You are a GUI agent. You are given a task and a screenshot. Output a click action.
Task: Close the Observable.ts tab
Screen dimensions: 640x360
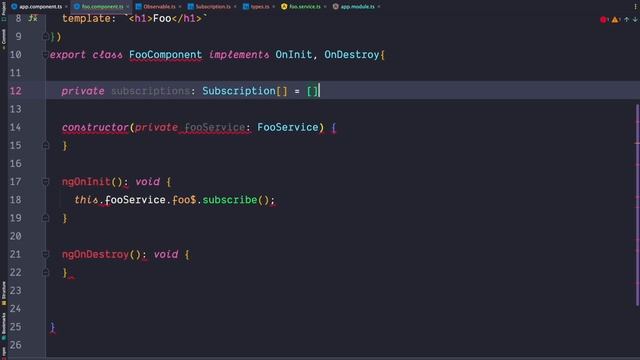pyautogui.click(x=180, y=7)
